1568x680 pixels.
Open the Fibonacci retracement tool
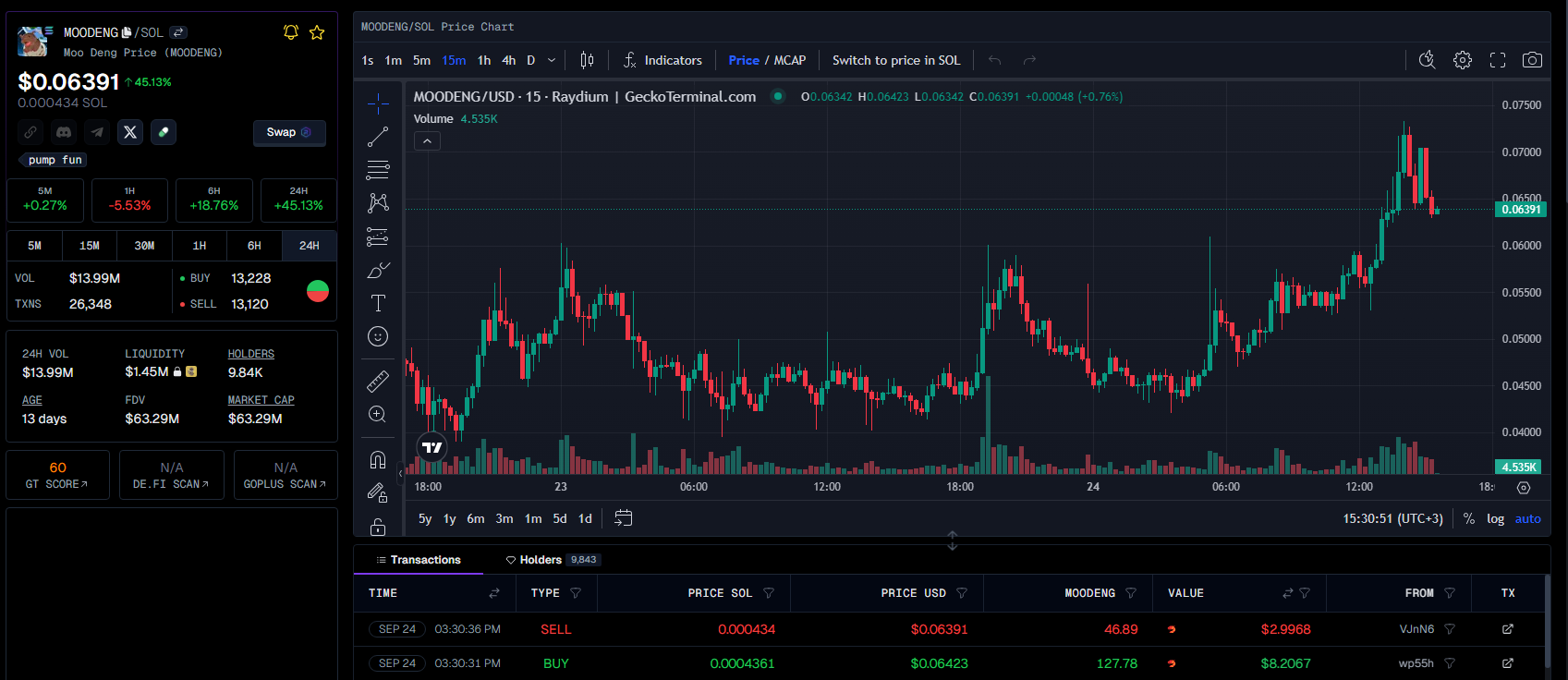(378, 170)
